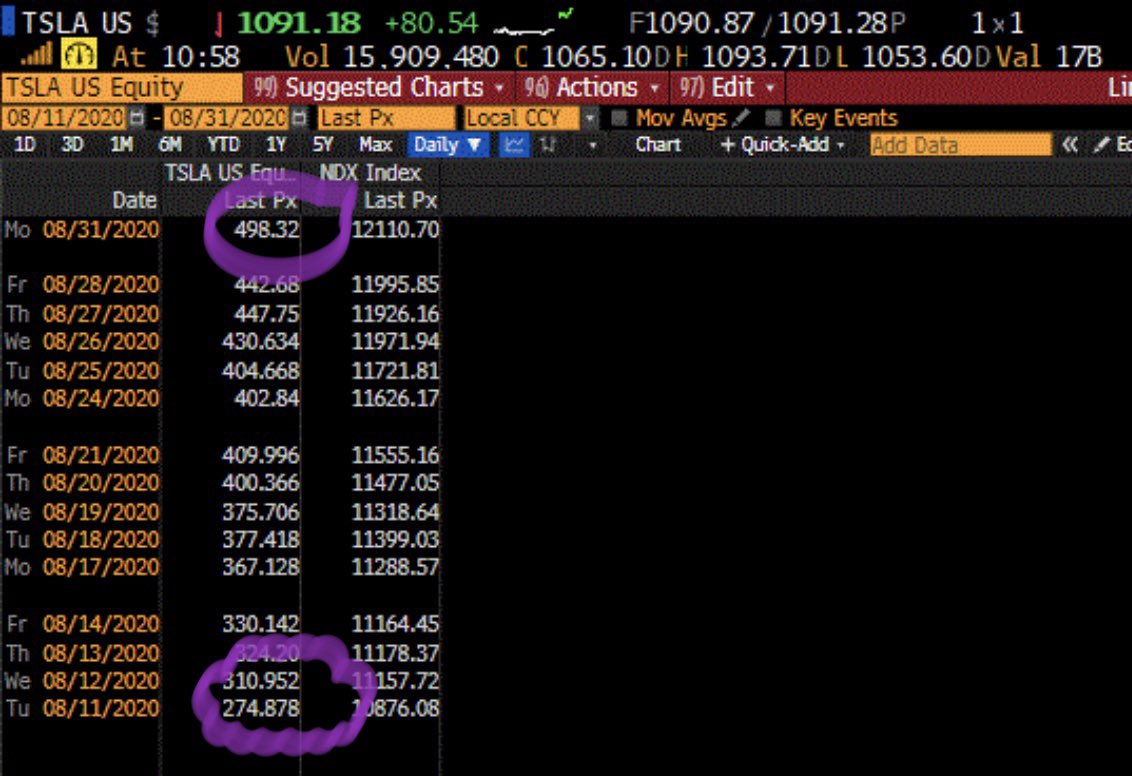
Task: Click the Last Px field box
Action: [386, 118]
